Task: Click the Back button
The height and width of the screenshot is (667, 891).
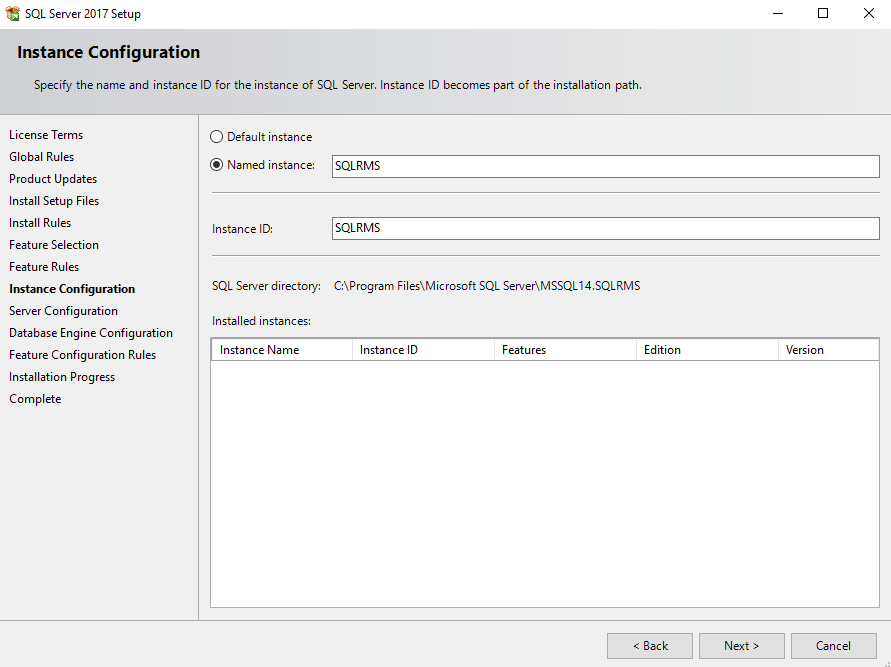Action: pyautogui.click(x=649, y=646)
